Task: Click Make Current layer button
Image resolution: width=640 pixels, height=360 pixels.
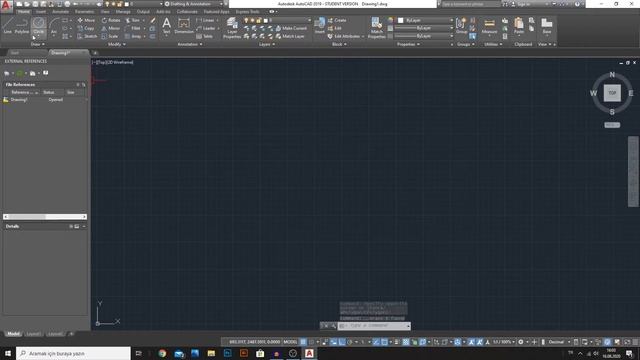Action: (291, 28)
